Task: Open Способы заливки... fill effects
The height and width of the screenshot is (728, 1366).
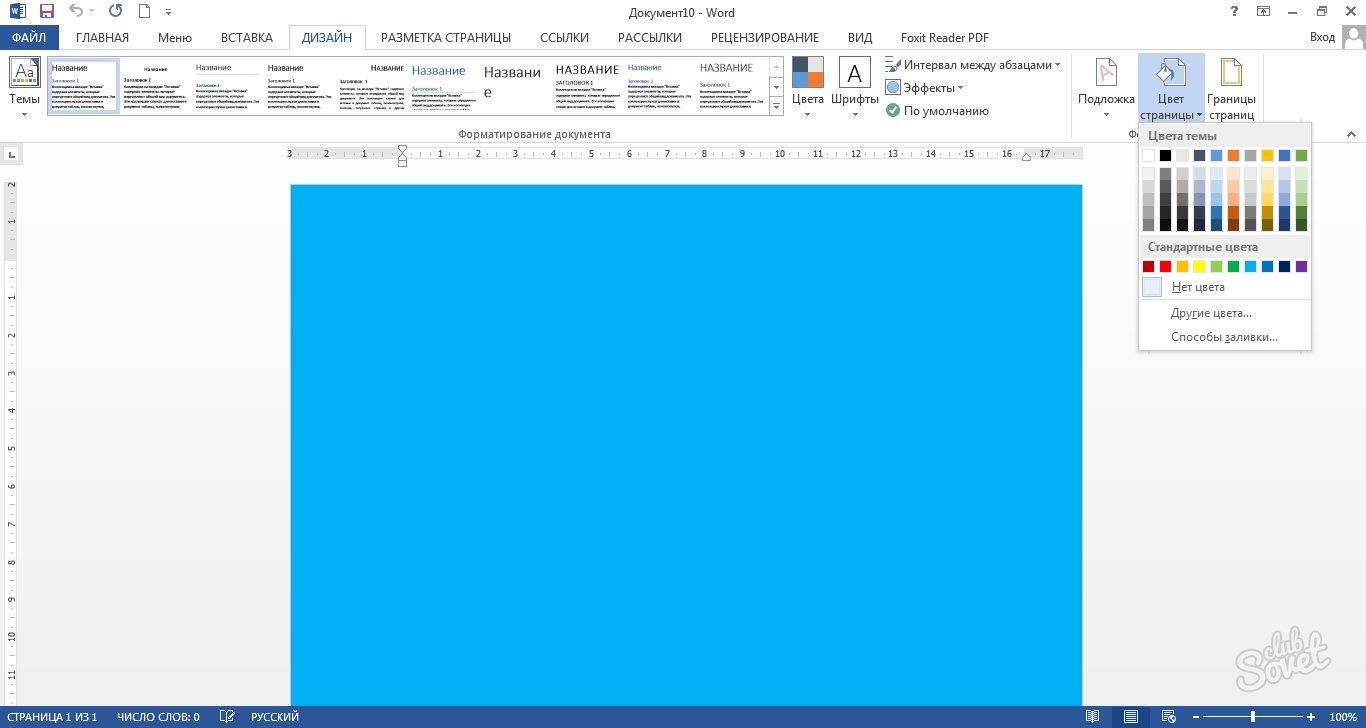Action: pyautogui.click(x=1224, y=337)
